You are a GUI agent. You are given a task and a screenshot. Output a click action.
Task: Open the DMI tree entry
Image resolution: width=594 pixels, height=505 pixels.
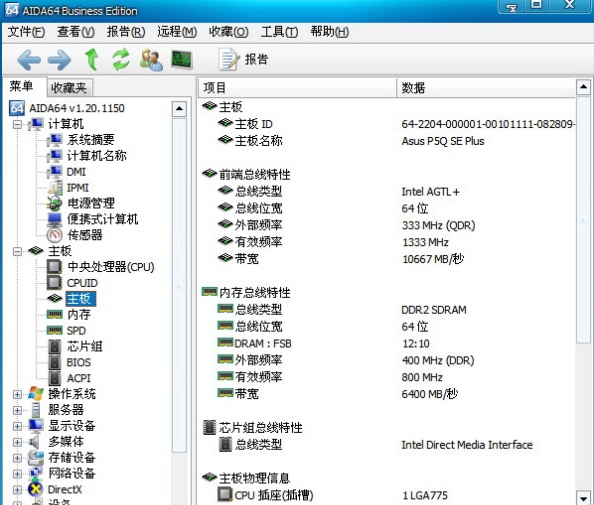click(x=76, y=172)
